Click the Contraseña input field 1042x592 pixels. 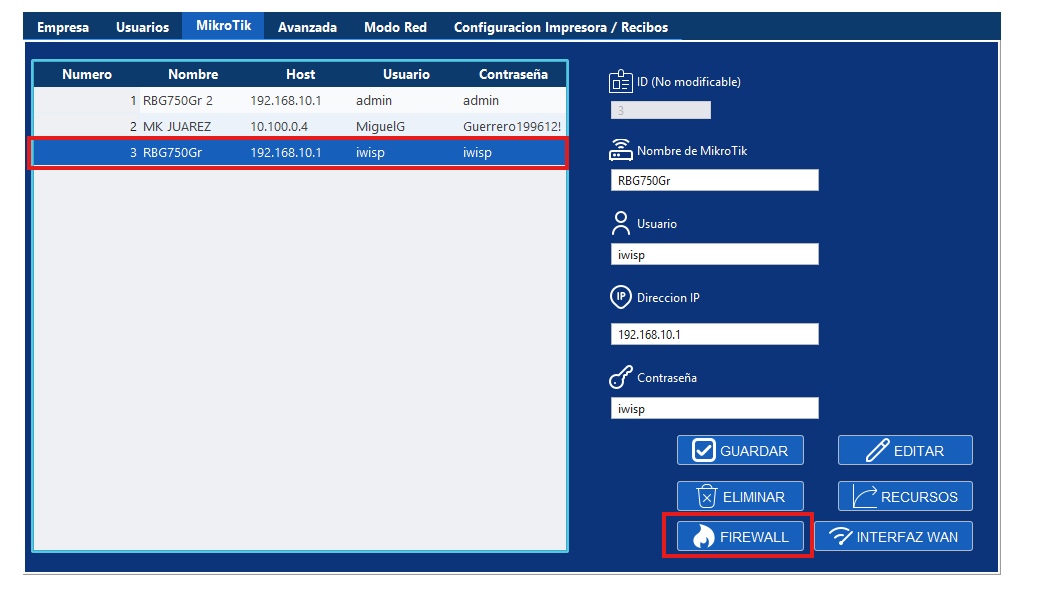click(714, 408)
